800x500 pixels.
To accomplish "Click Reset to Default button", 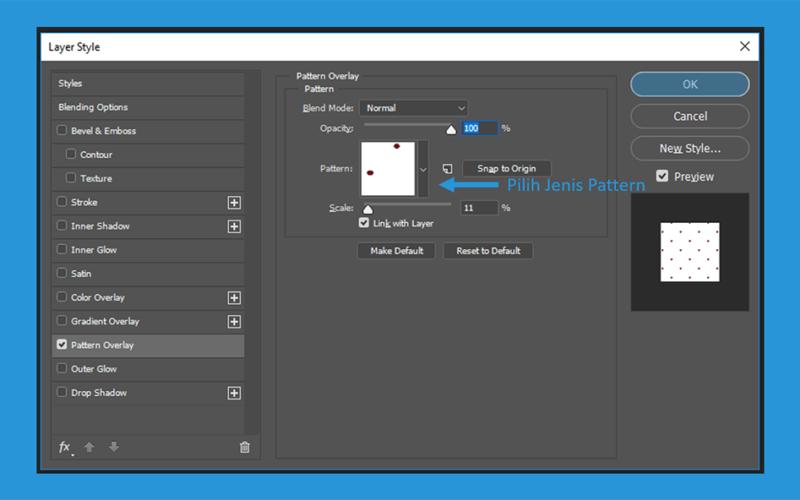I will (488, 251).
